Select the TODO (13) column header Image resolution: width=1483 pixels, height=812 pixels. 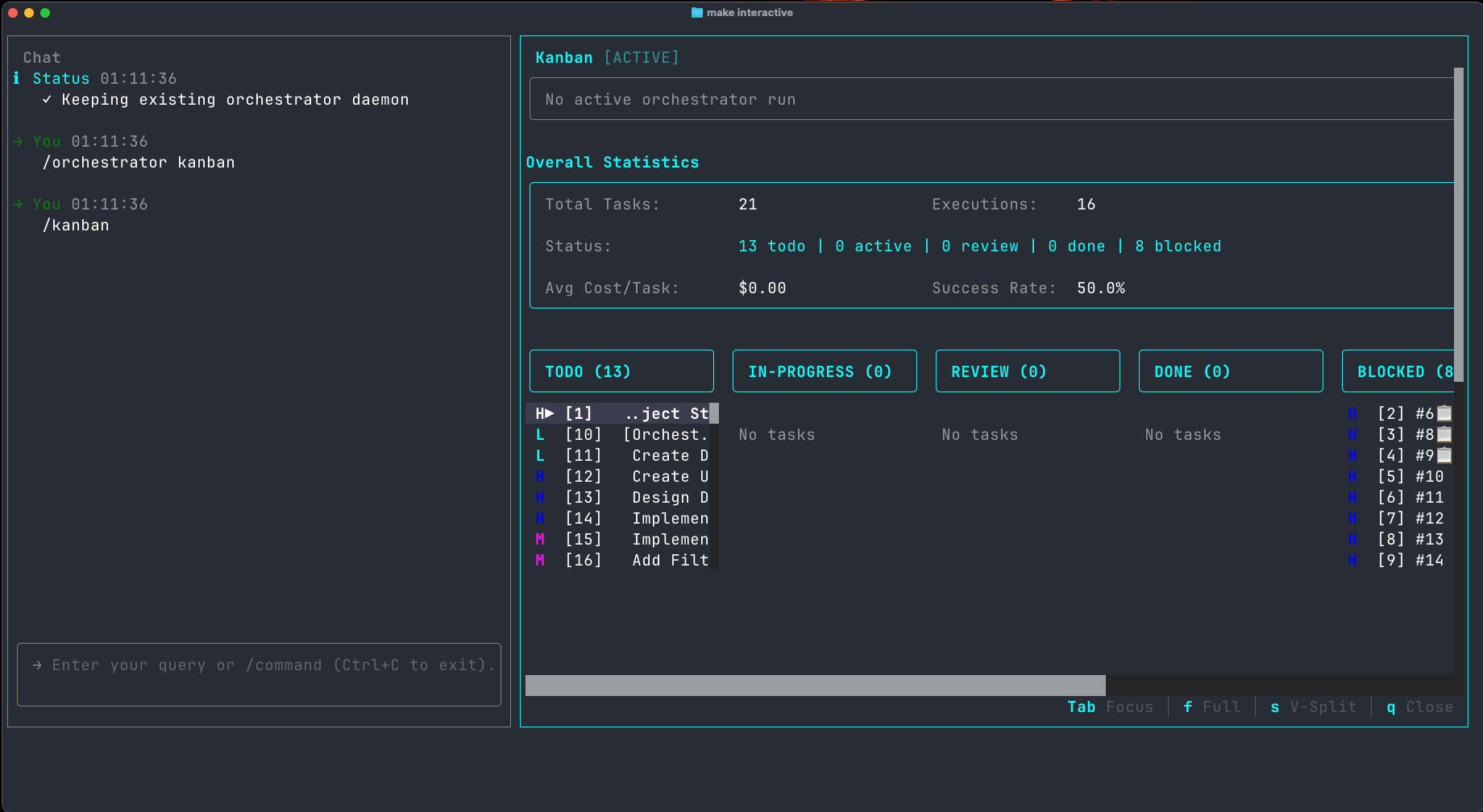[621, 371]
